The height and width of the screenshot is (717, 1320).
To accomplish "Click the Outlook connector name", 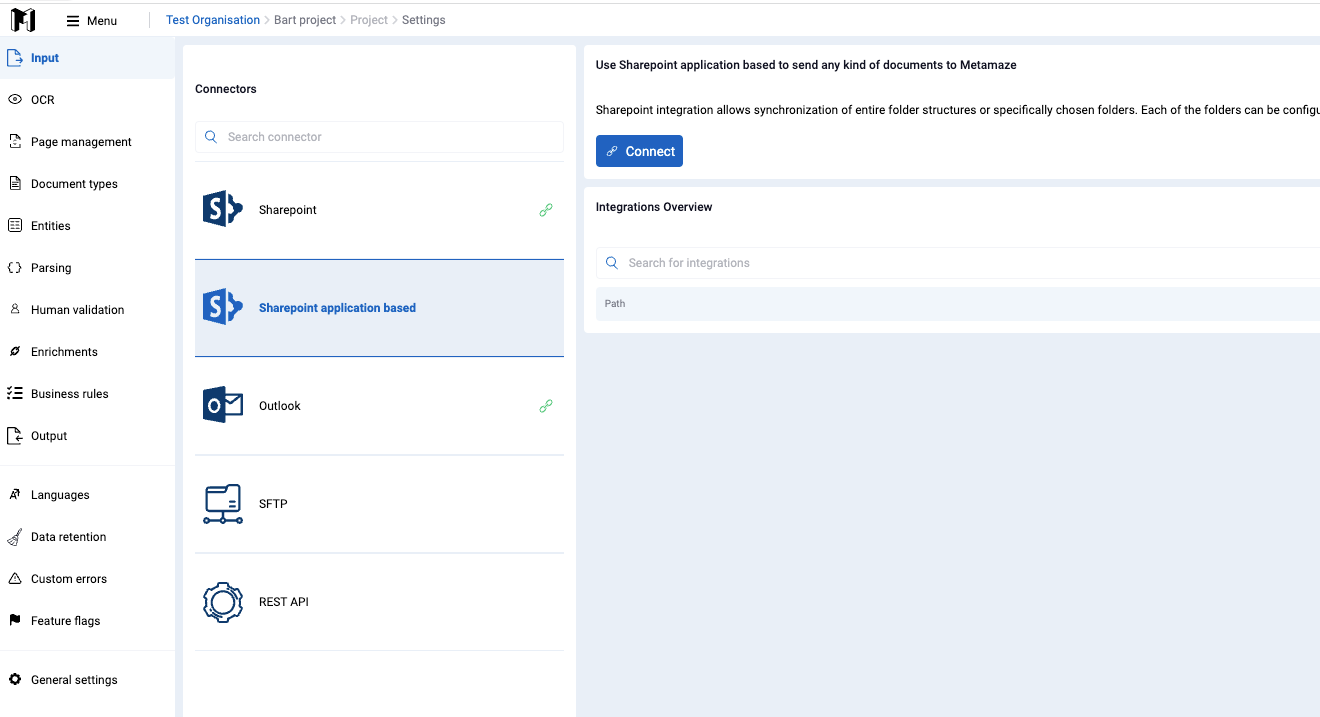I will [280, 406].
